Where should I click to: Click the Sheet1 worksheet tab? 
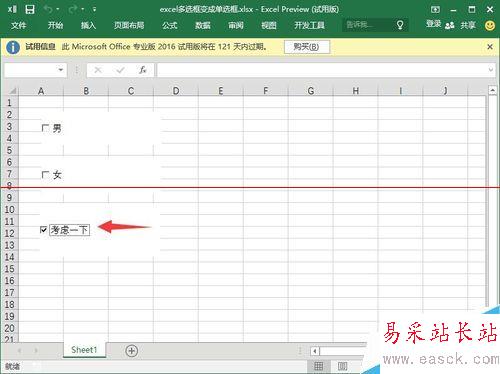pos(84,350)
